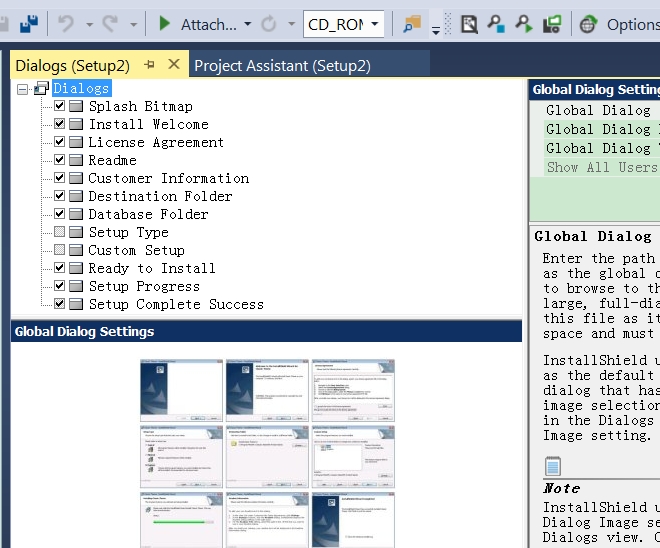Viewport: 660px width, 548px height.
Task: Click the Save All toolbar icon
Action: click(x=29, y=24)
